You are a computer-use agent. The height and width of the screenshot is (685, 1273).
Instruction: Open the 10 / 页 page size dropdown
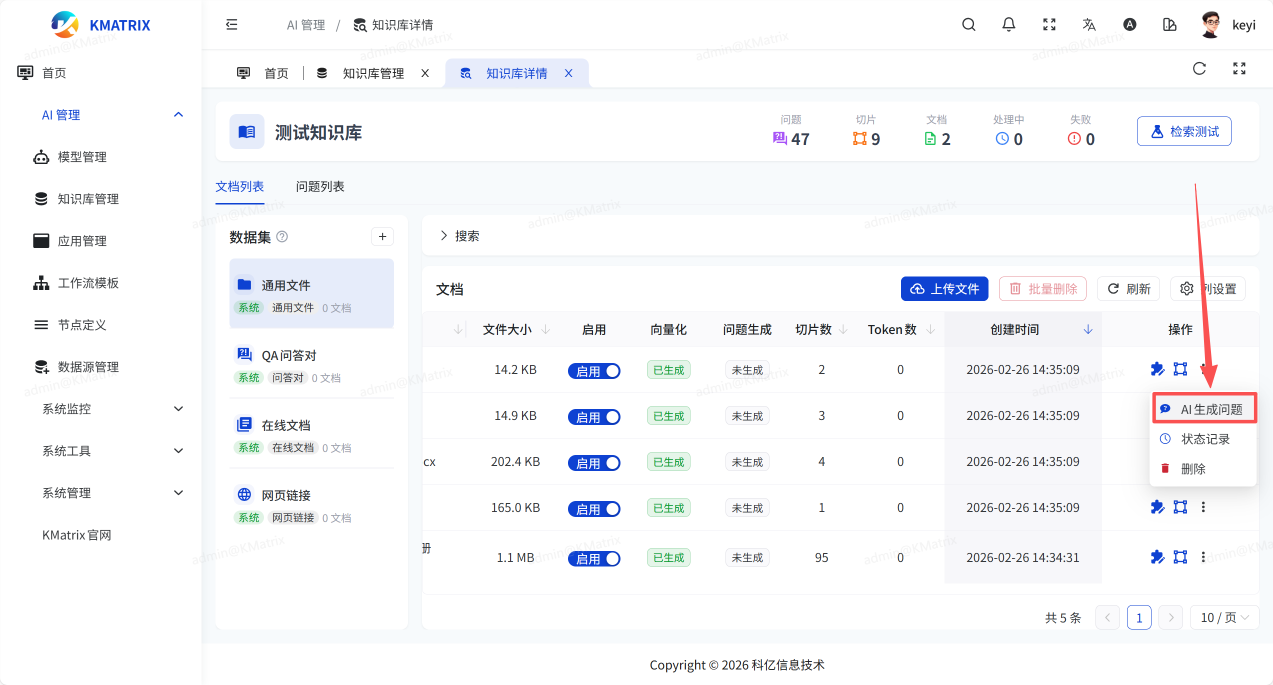click(x=1223, y=618)
